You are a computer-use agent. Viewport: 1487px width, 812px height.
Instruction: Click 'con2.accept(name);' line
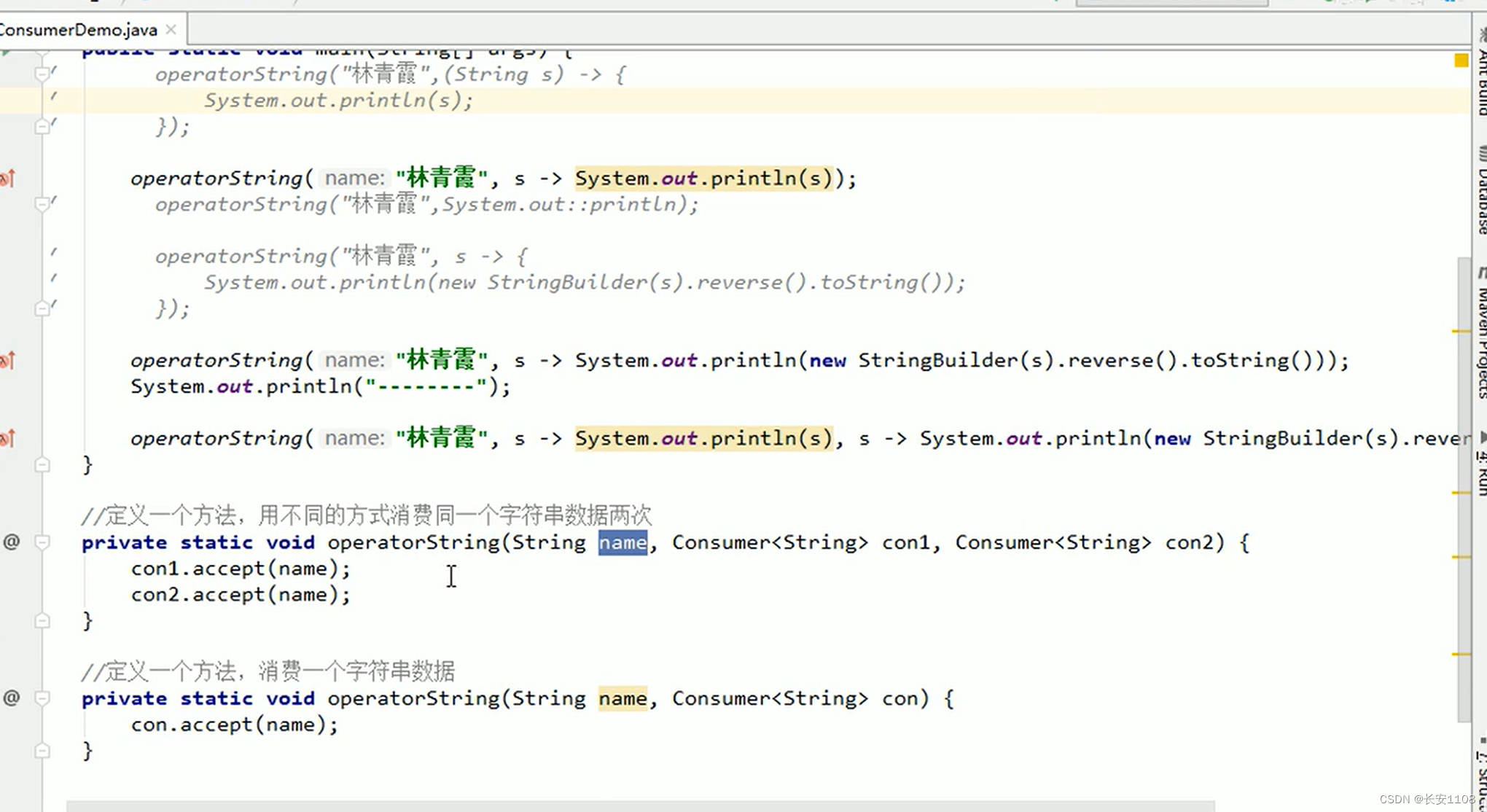[241, 595]
